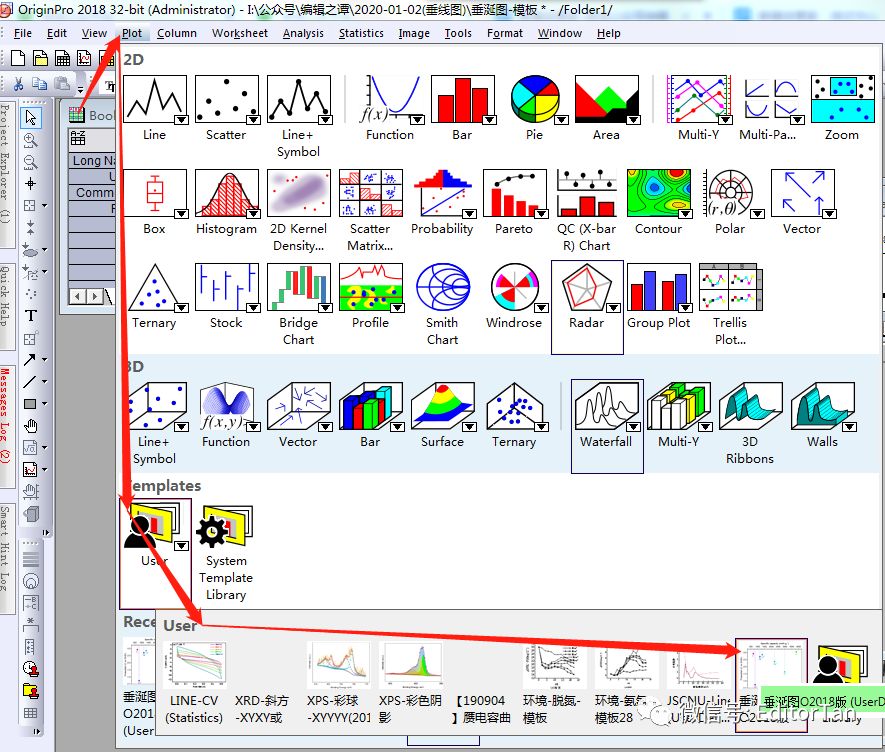This screenshot has height=752, width=885.
Task: Choose the 2D Bar chart icon
Action: pyautogui.click(x=463, y=99)
